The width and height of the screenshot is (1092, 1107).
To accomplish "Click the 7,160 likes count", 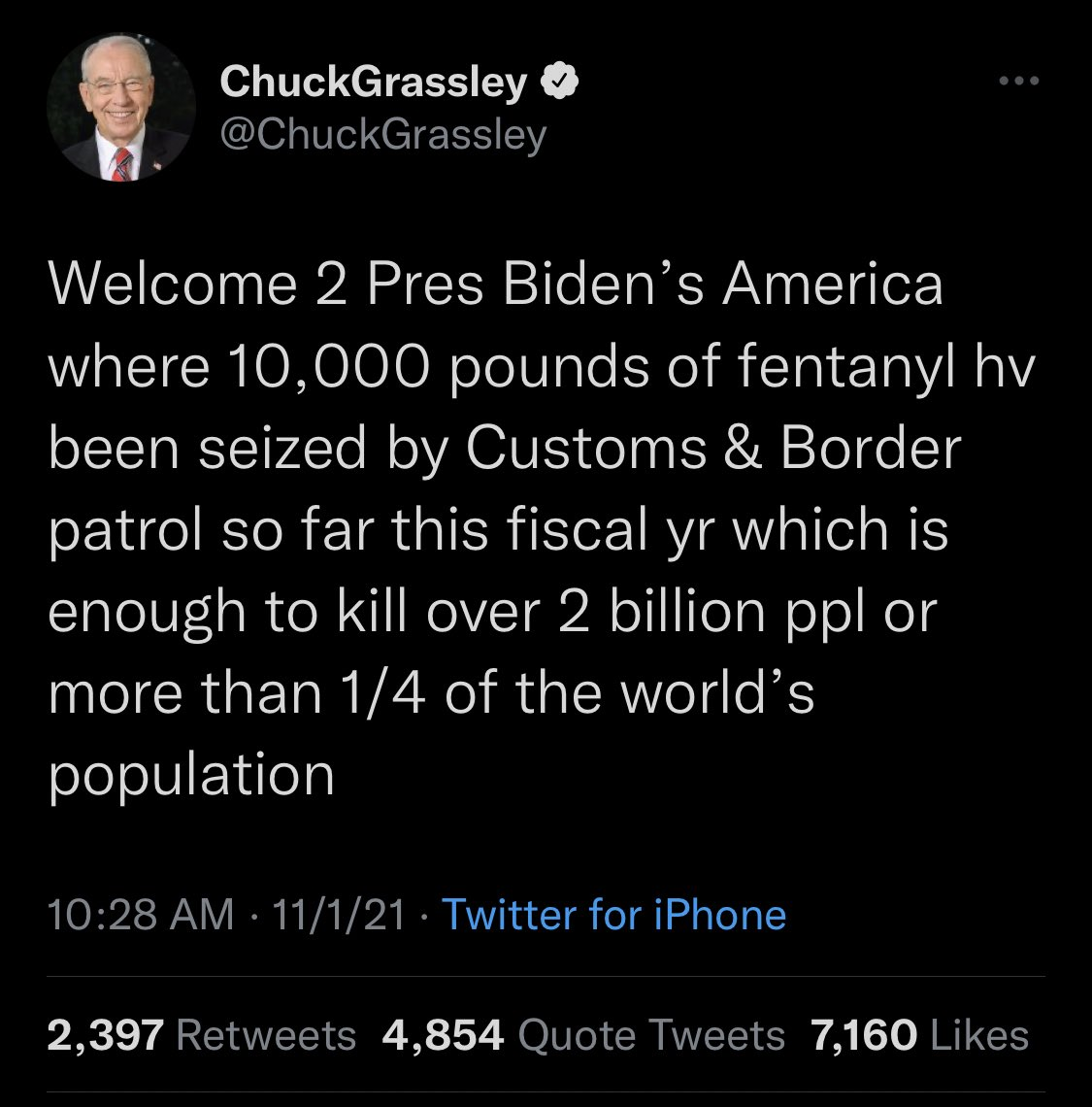I will pyautogui.click(x=864, y=1034).
